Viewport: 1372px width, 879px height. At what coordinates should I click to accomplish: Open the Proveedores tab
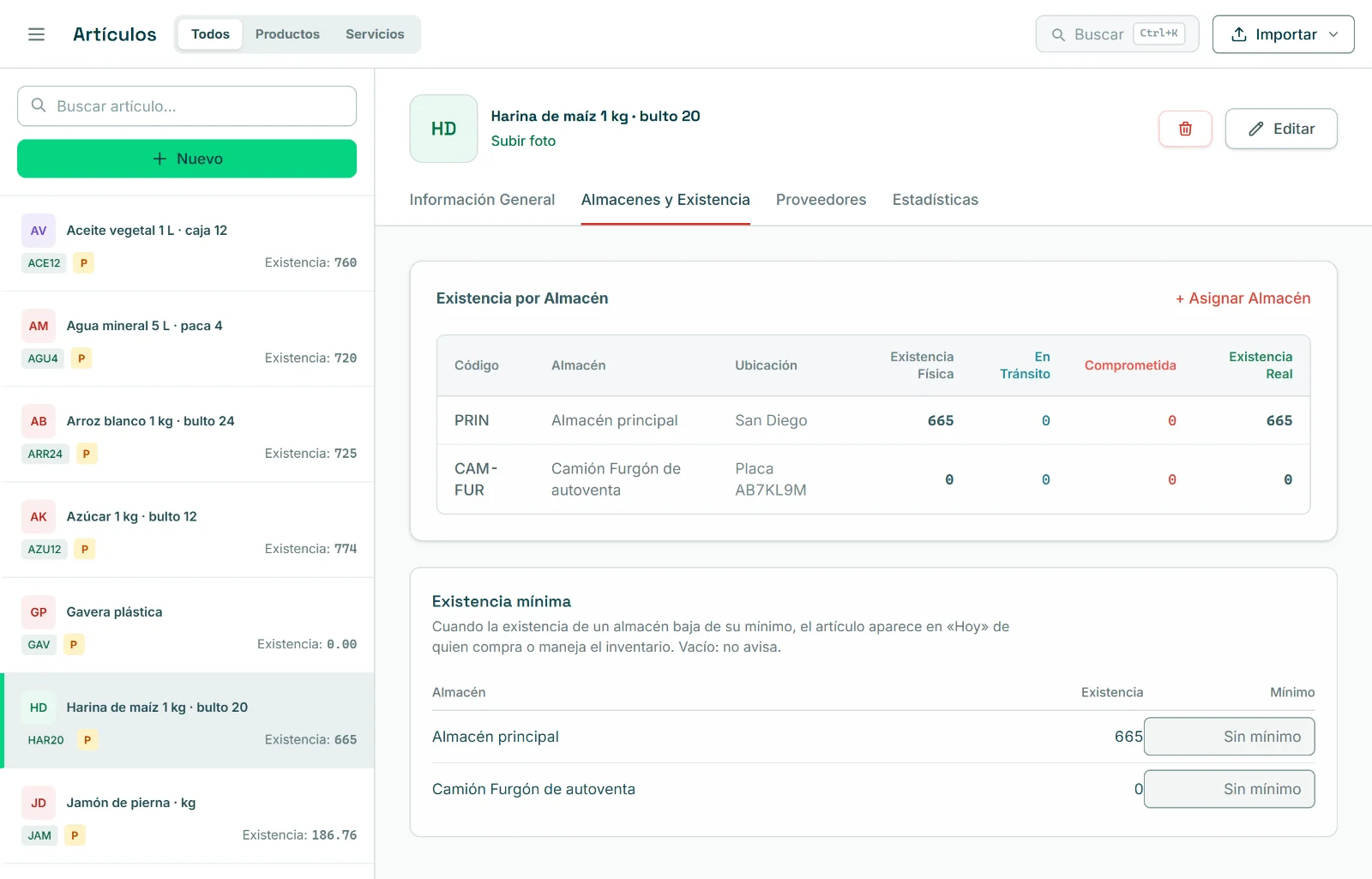coord(821,200)
